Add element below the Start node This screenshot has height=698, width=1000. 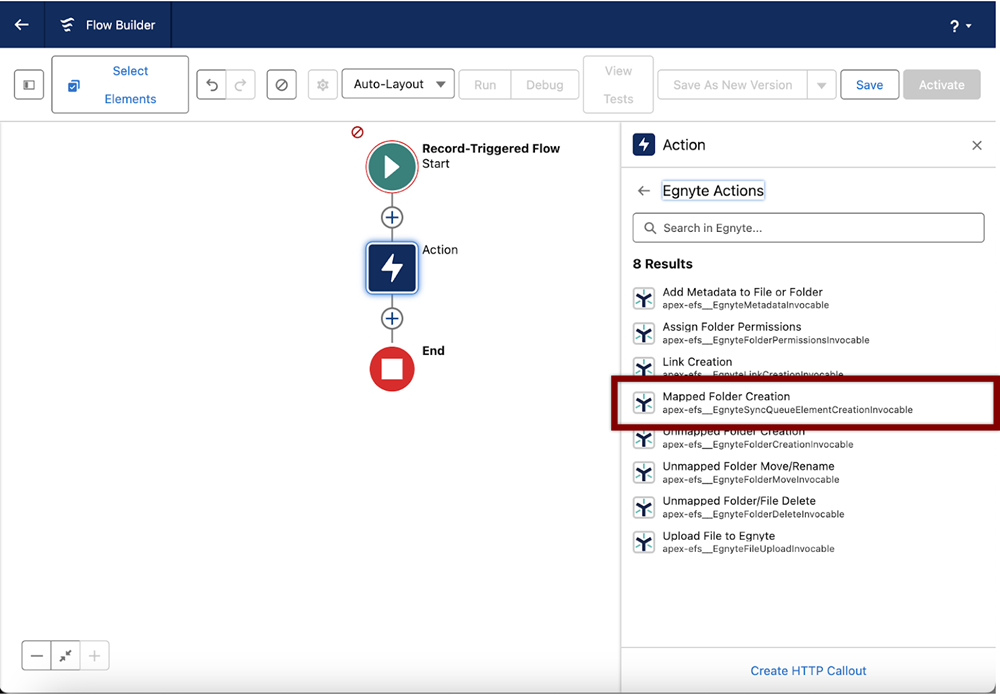pyautogui.click(x=392, y=218)
